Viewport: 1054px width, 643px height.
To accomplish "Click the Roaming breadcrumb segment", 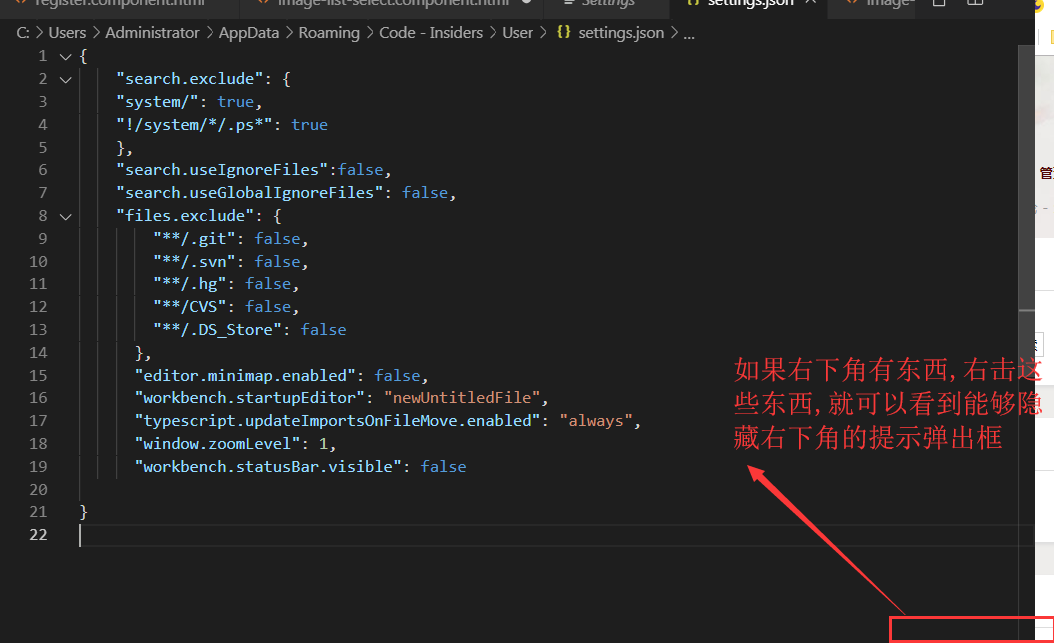I will [x=328, y=33].
